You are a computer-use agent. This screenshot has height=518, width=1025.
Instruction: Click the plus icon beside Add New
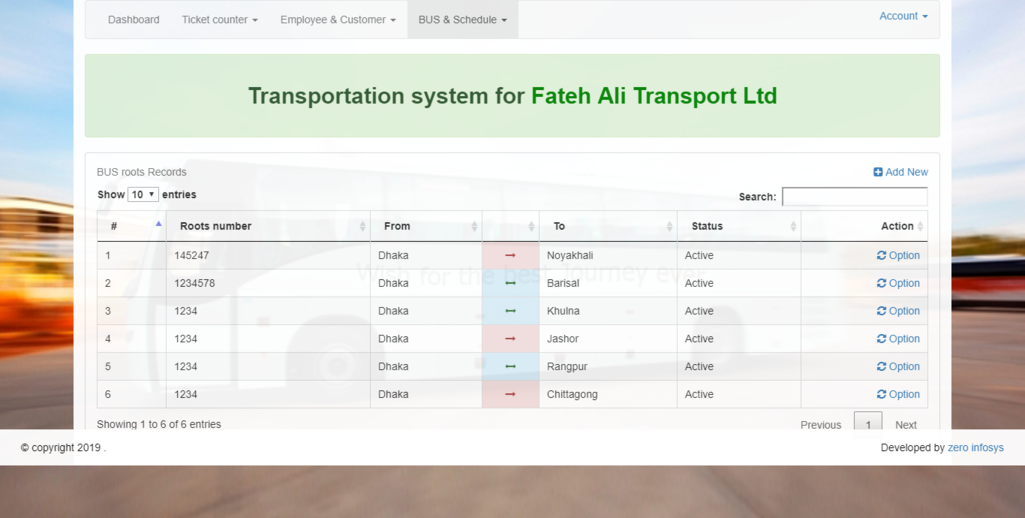pos(878,172)
